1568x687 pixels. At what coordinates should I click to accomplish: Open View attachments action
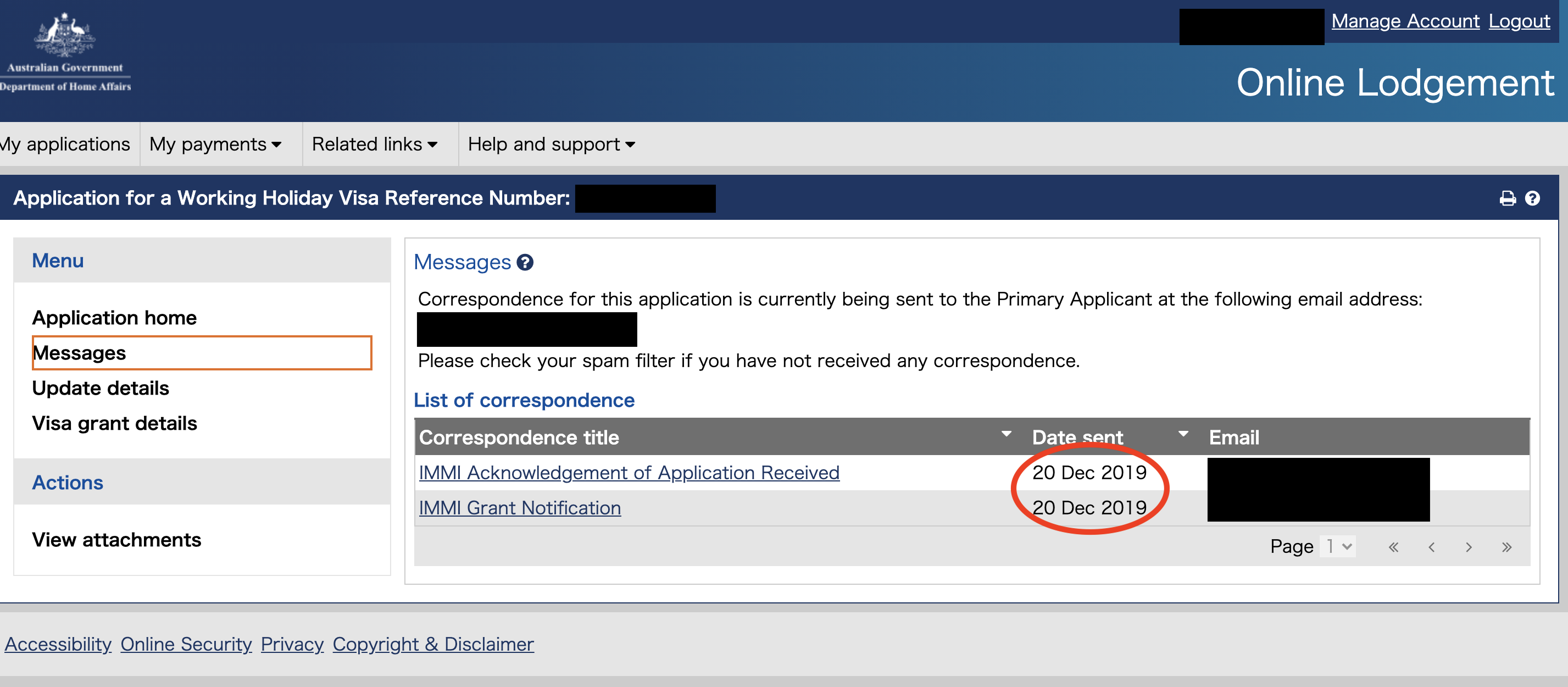[x=116, y=540]
